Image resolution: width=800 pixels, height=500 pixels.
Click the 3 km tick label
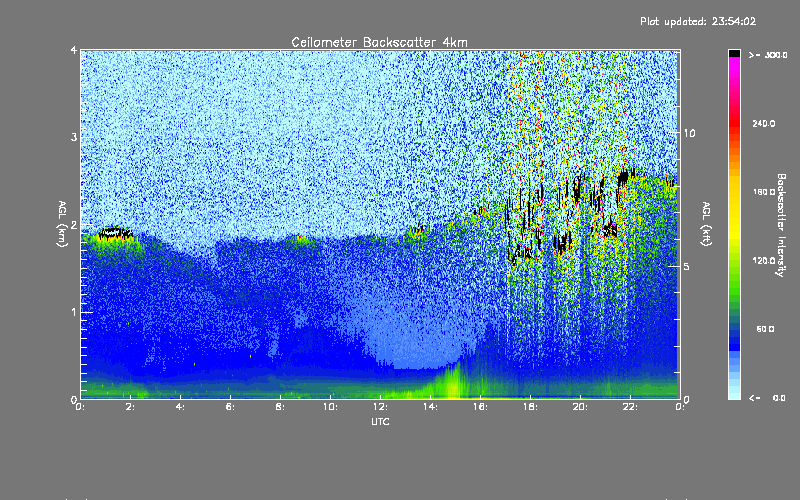click(74, 137)
